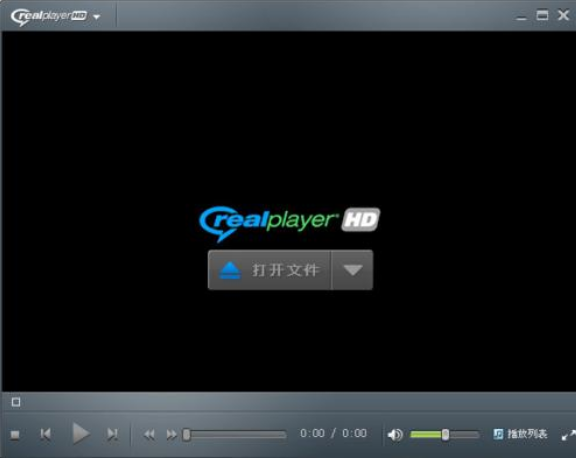Click the 播放列表 playlist music icon
The image size is (576, 458).
498,434
